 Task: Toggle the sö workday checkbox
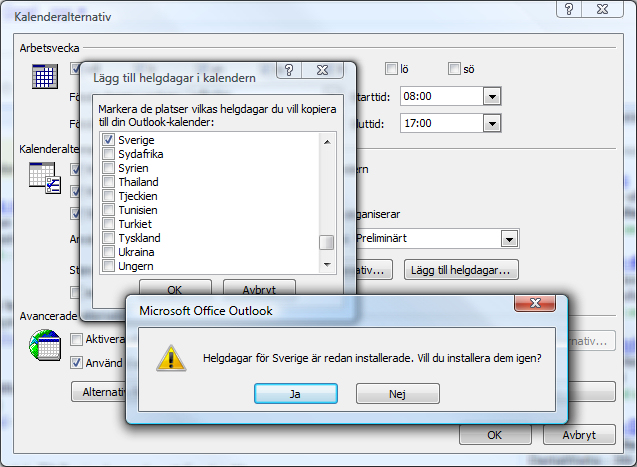pos(454,69)
